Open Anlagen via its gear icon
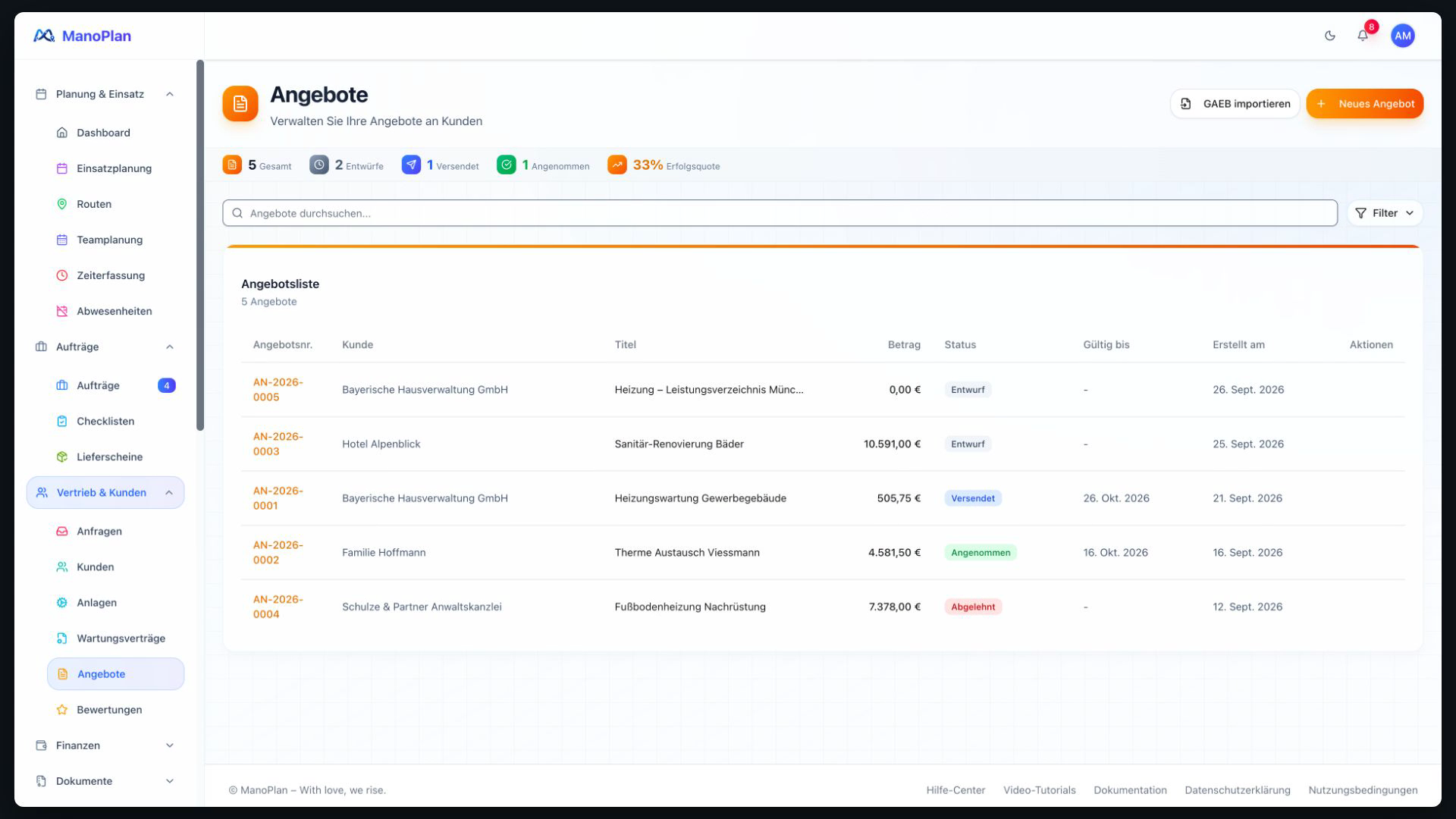This screenshot has width=1456, height=819. 62,603
